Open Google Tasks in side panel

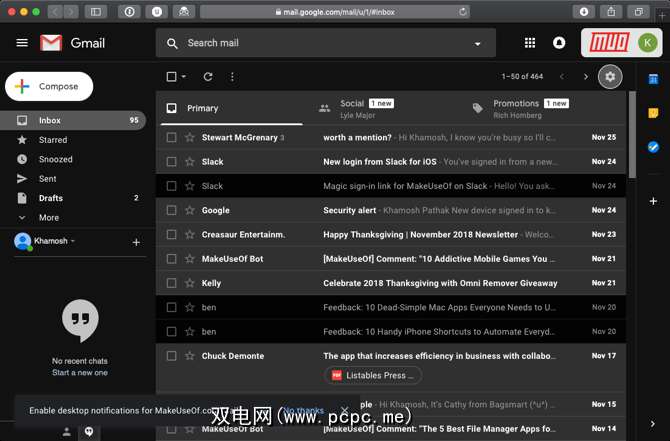(x=653, y=147)
